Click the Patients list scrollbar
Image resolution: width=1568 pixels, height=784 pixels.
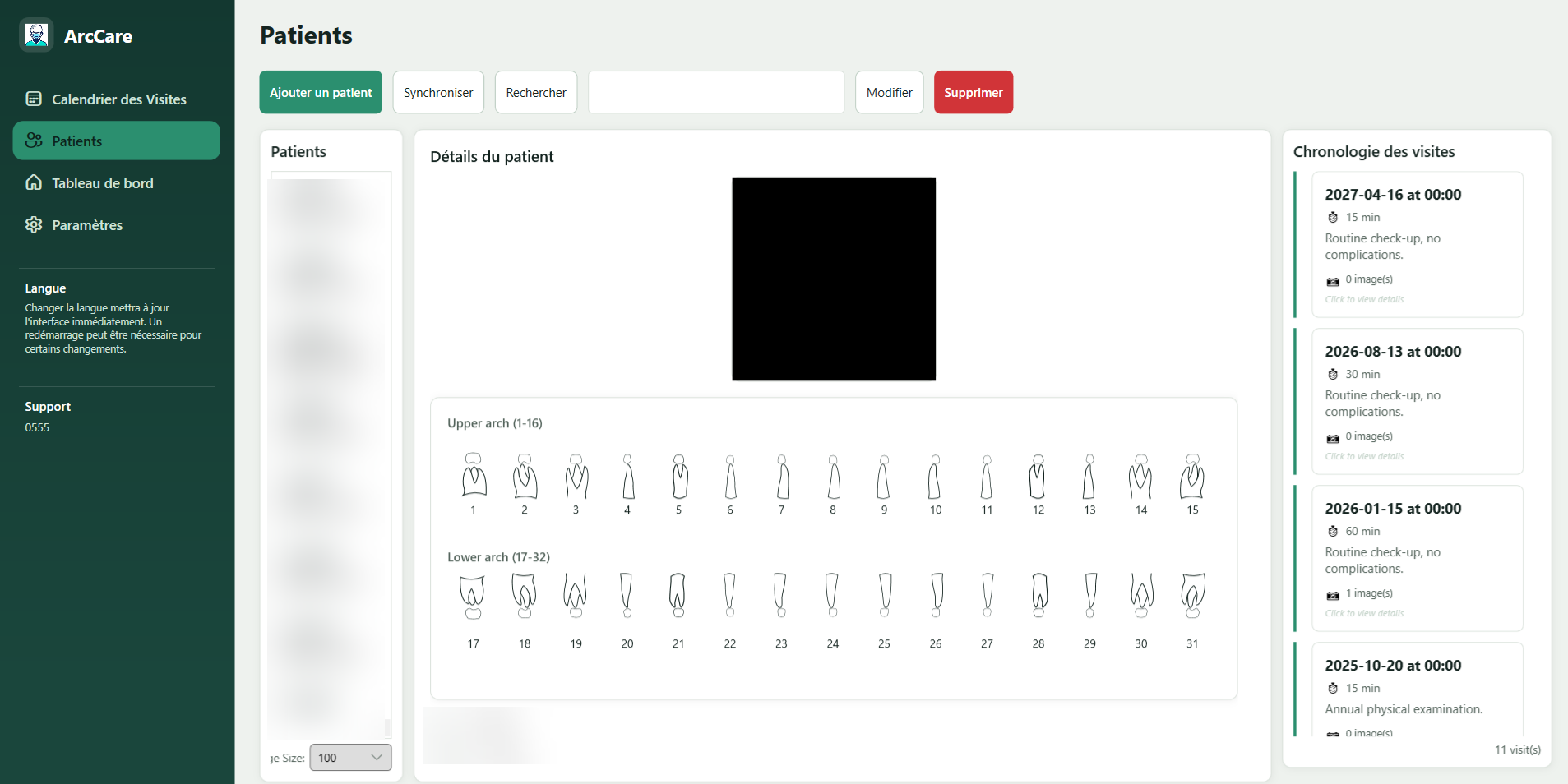(387, 728)
